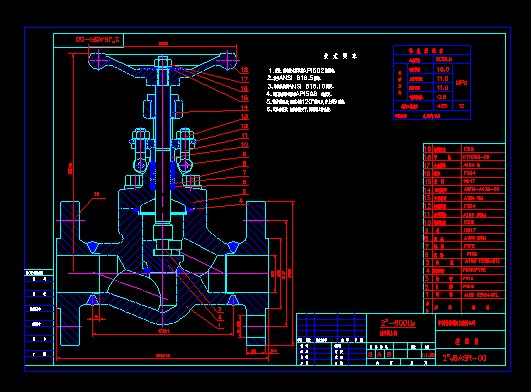This screenshot has height=392, width=531.
Task: Click the left inlet flange of the valve body
Action: tap(70, 274)
